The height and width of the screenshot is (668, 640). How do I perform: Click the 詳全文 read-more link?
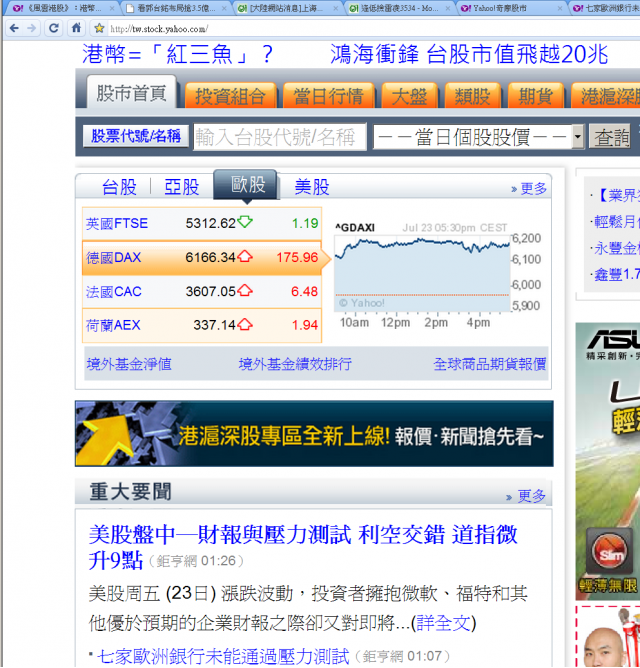[444, 623]
